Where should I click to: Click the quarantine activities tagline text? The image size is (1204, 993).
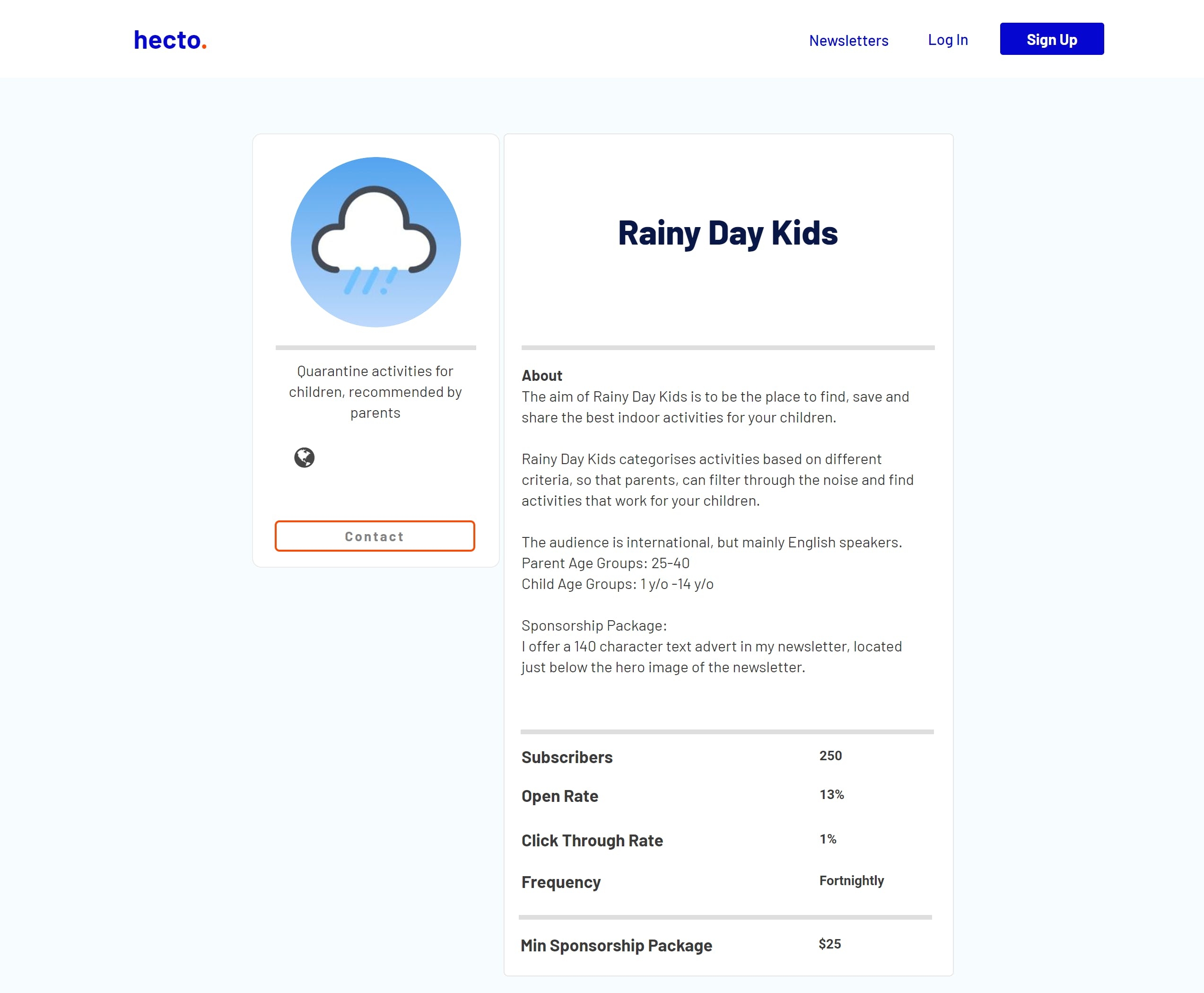375,392
